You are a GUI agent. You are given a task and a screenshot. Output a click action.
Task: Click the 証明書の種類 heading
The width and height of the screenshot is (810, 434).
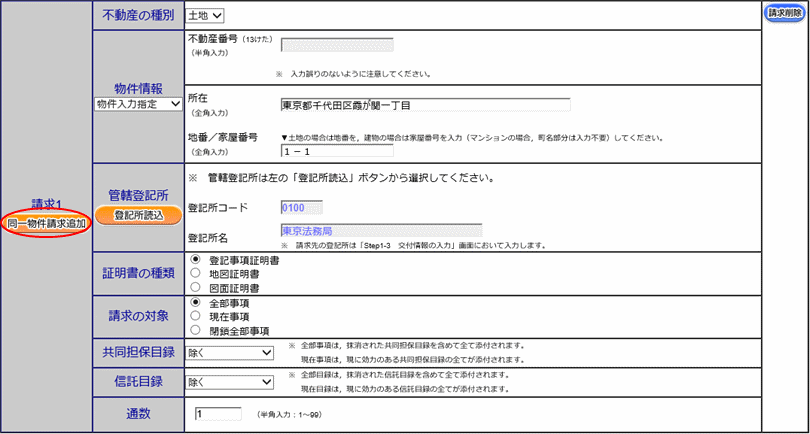click(x=138, y=273)
